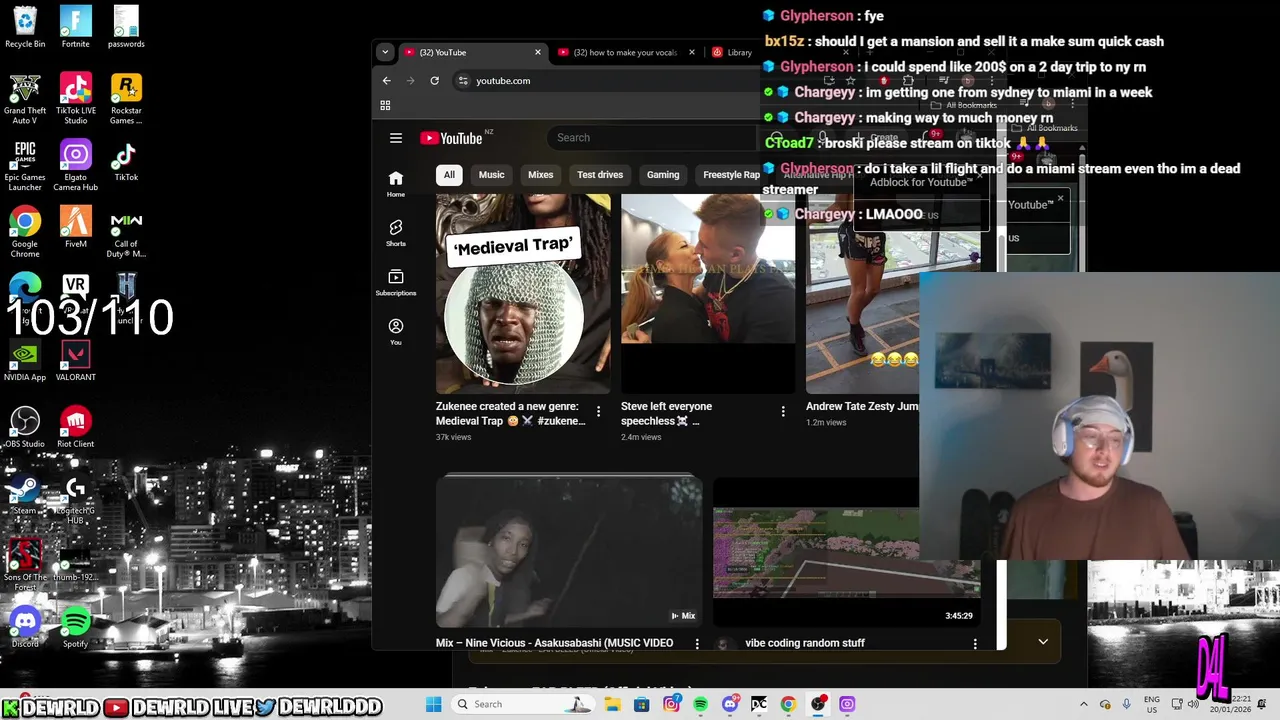Select Google Chrome desktop shortcut
This screenshot has width=1280, height=720.
pyautogui.click(x=25, y=232)
